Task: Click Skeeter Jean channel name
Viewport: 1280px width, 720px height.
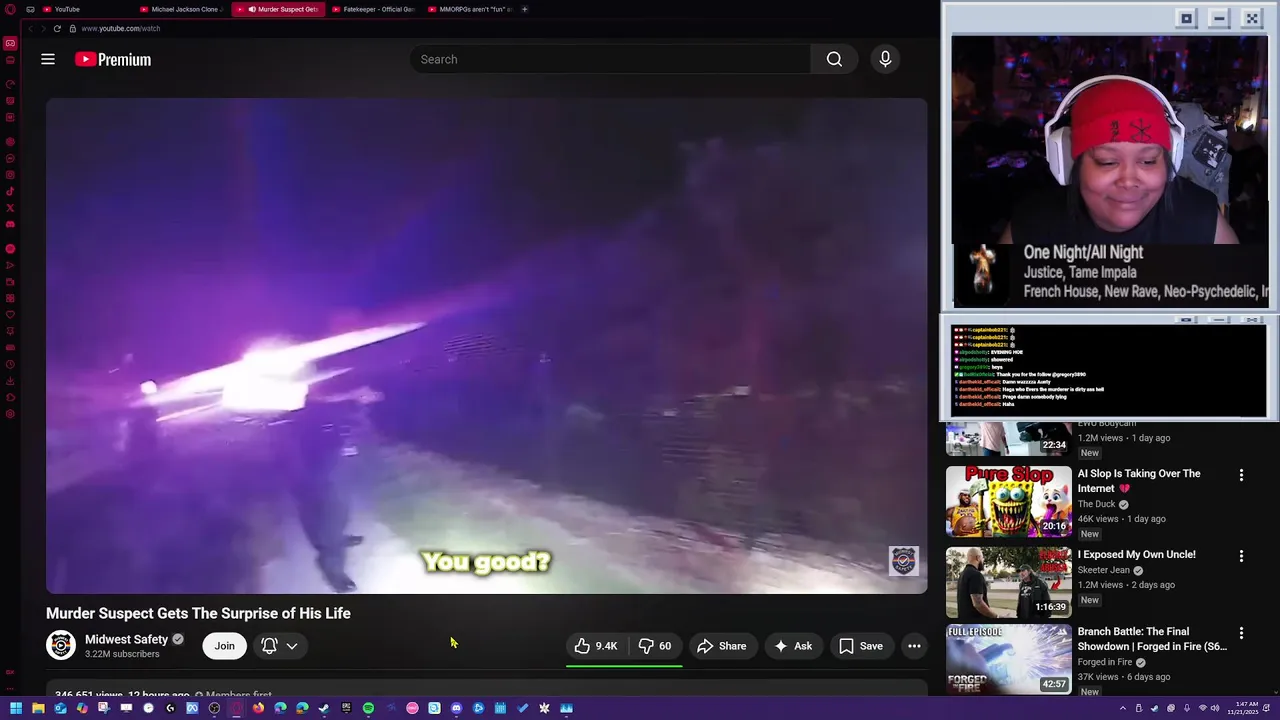Action: (x=1103, y=570)
